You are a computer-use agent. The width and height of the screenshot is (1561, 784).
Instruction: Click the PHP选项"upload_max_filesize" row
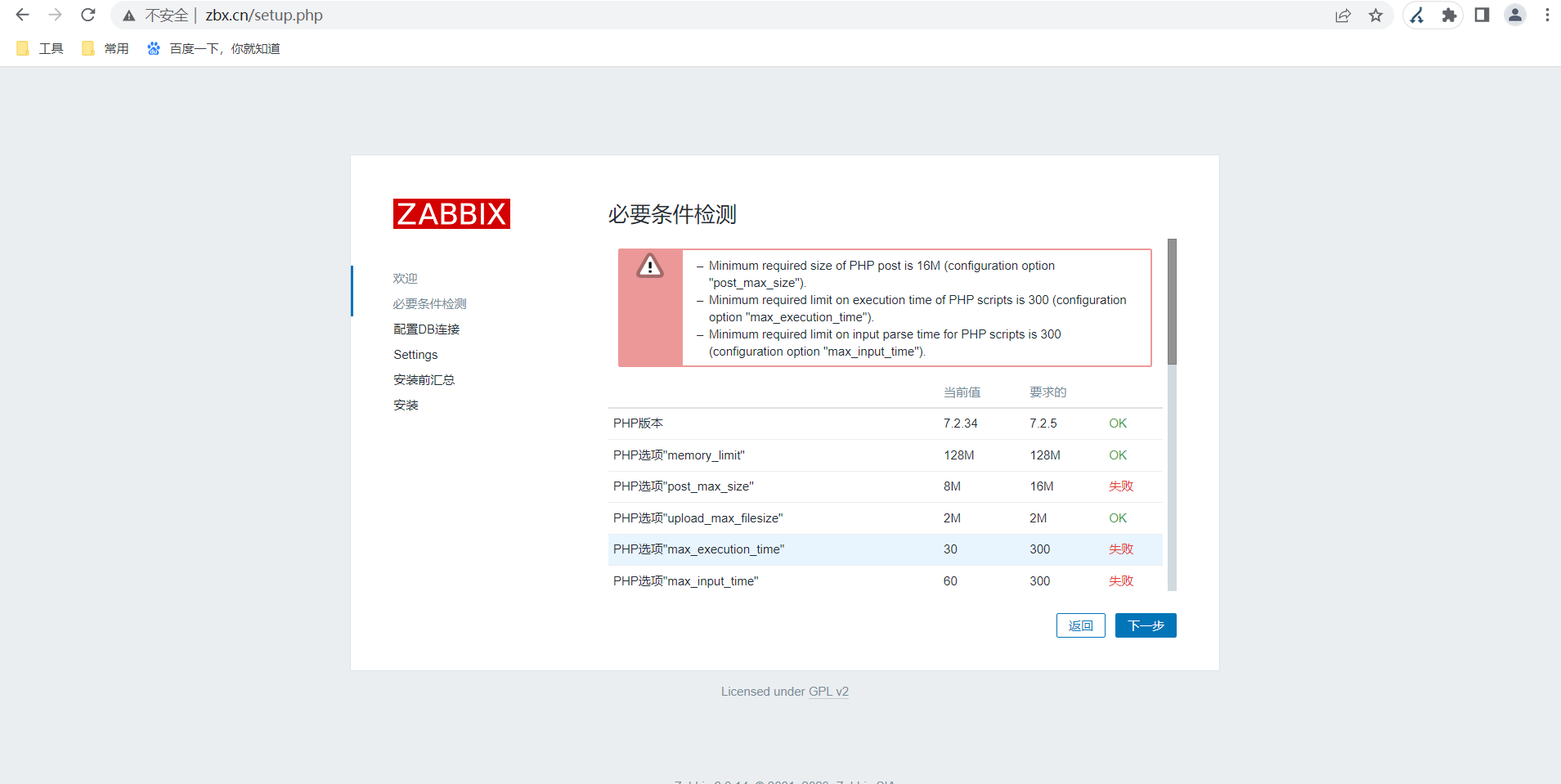[886, 518]
